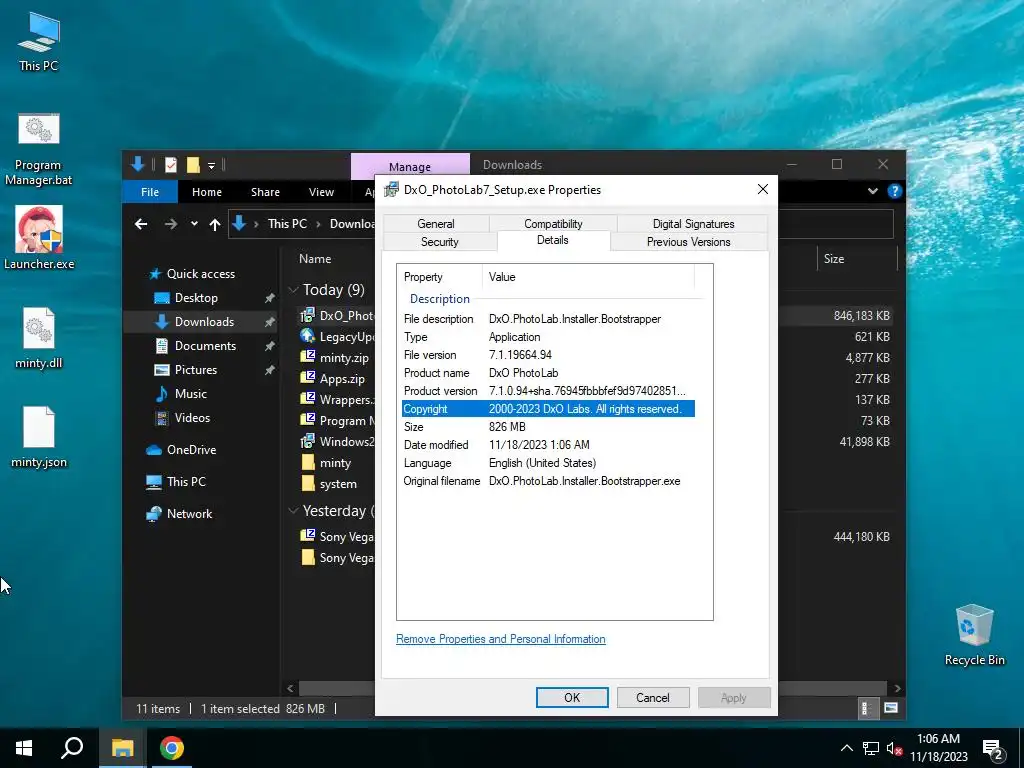Click Cancel in the Properties dialog
Image resolution: width=1024 pixels, height=768 pixels.
click(653, 697)
